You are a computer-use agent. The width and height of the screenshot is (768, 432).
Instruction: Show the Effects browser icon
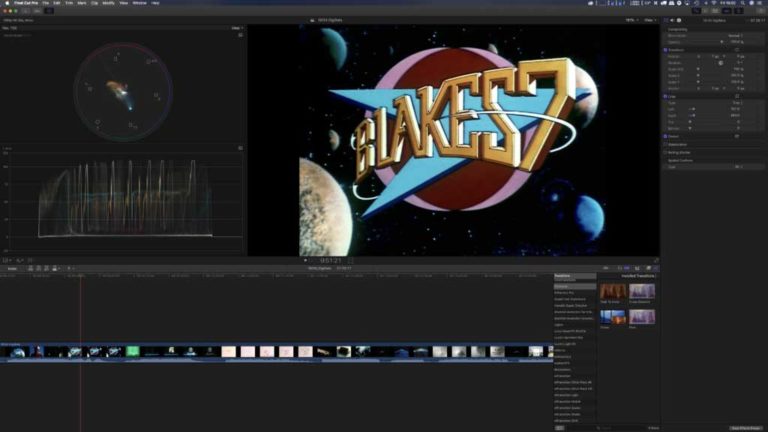pyautogui.click(x=648, y=268)
